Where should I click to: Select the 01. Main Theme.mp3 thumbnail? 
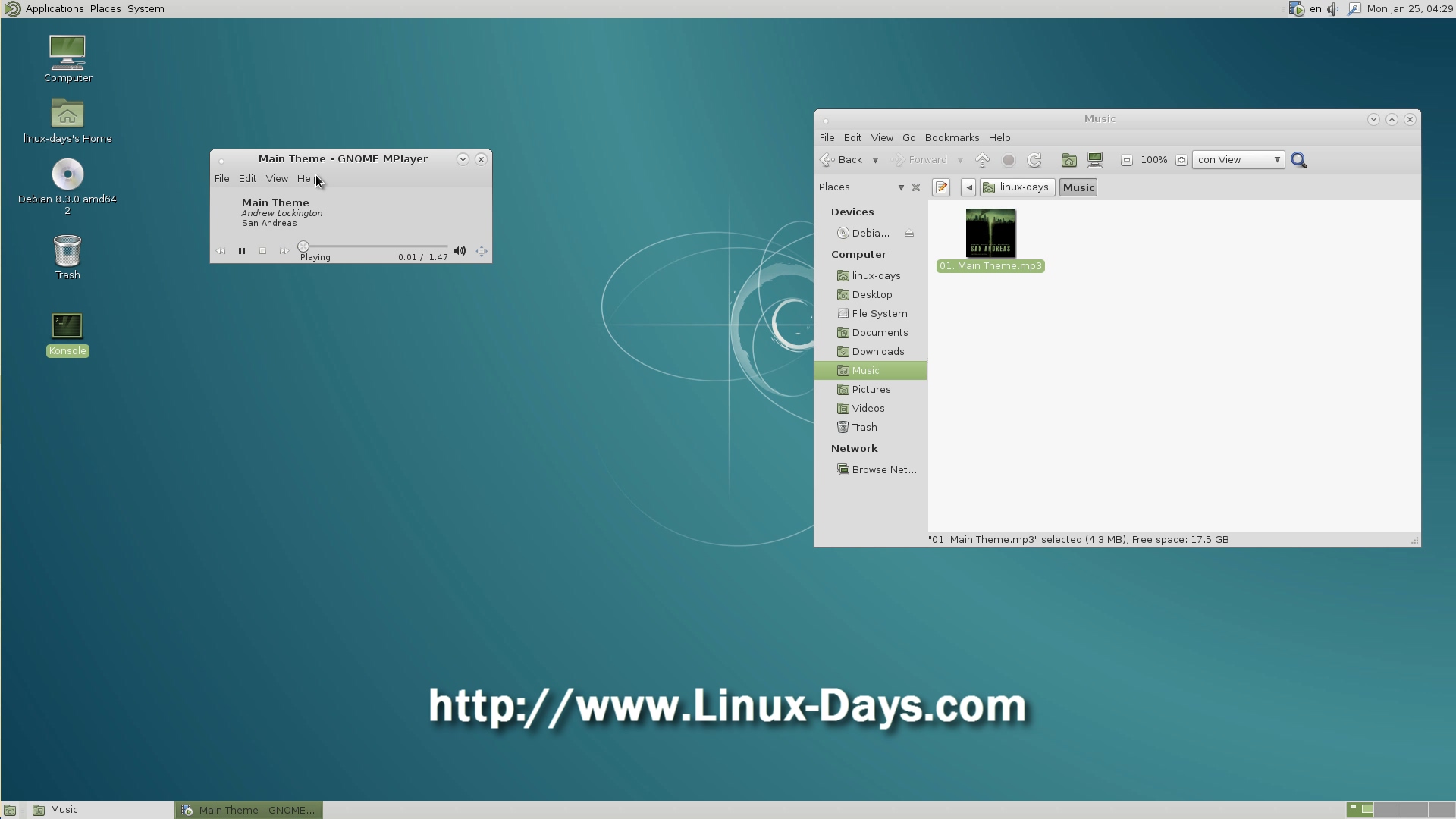point(990,234)
